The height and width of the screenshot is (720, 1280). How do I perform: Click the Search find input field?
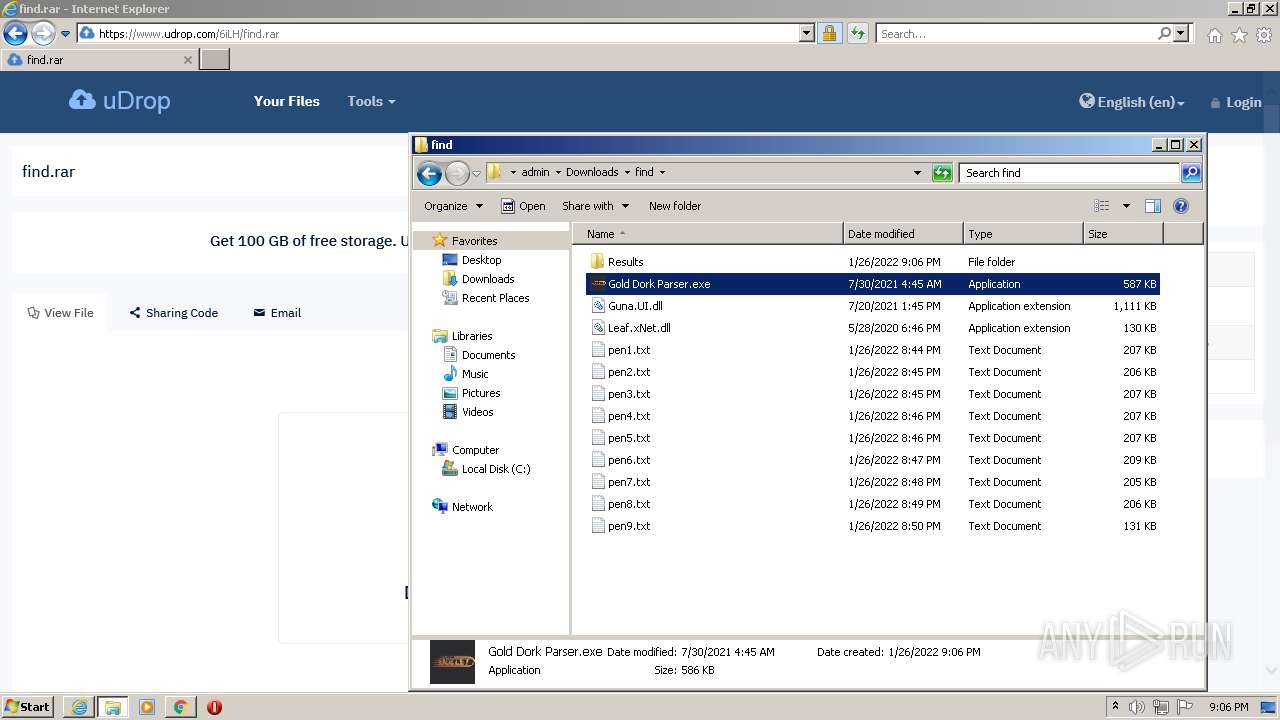tap(1069, 173)
